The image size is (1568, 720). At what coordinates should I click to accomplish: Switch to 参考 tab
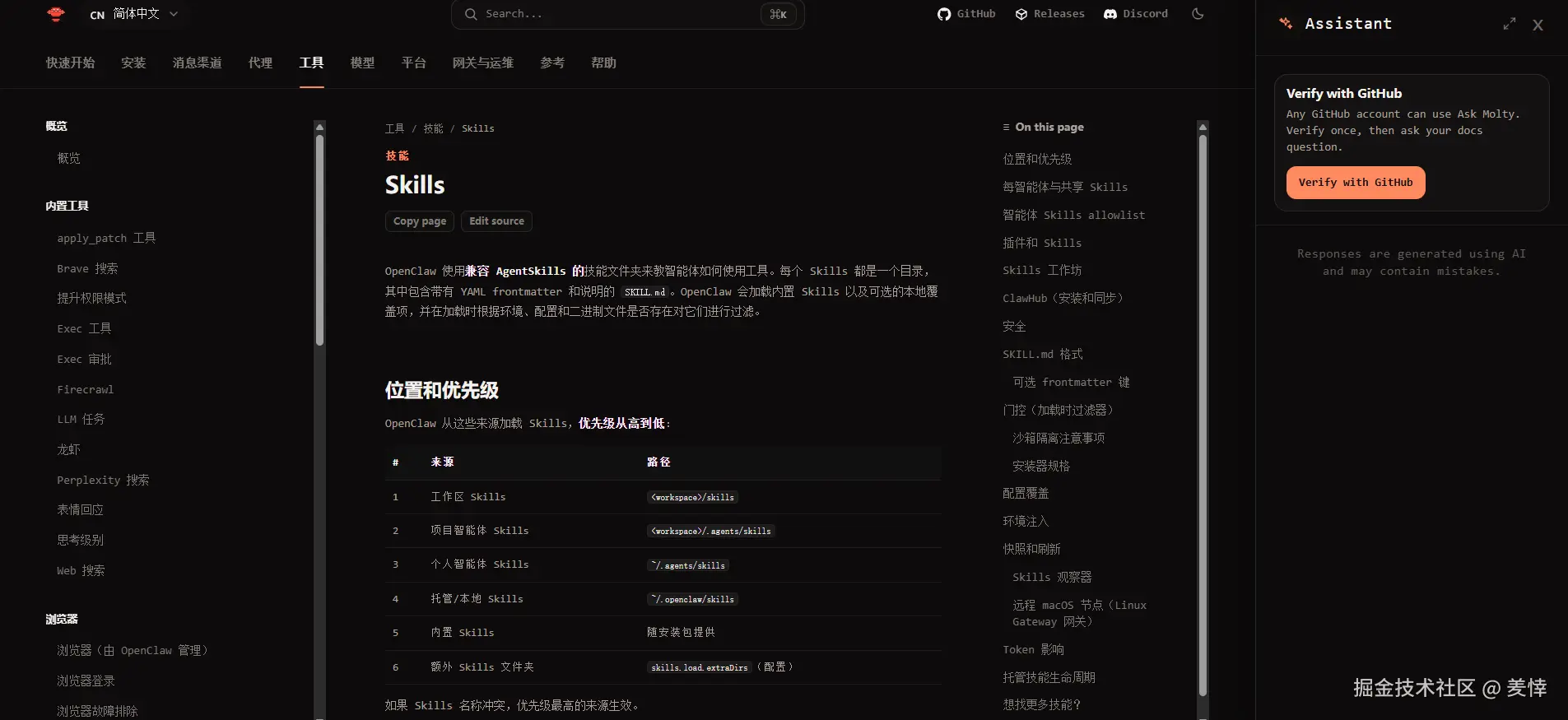point(552,63)
